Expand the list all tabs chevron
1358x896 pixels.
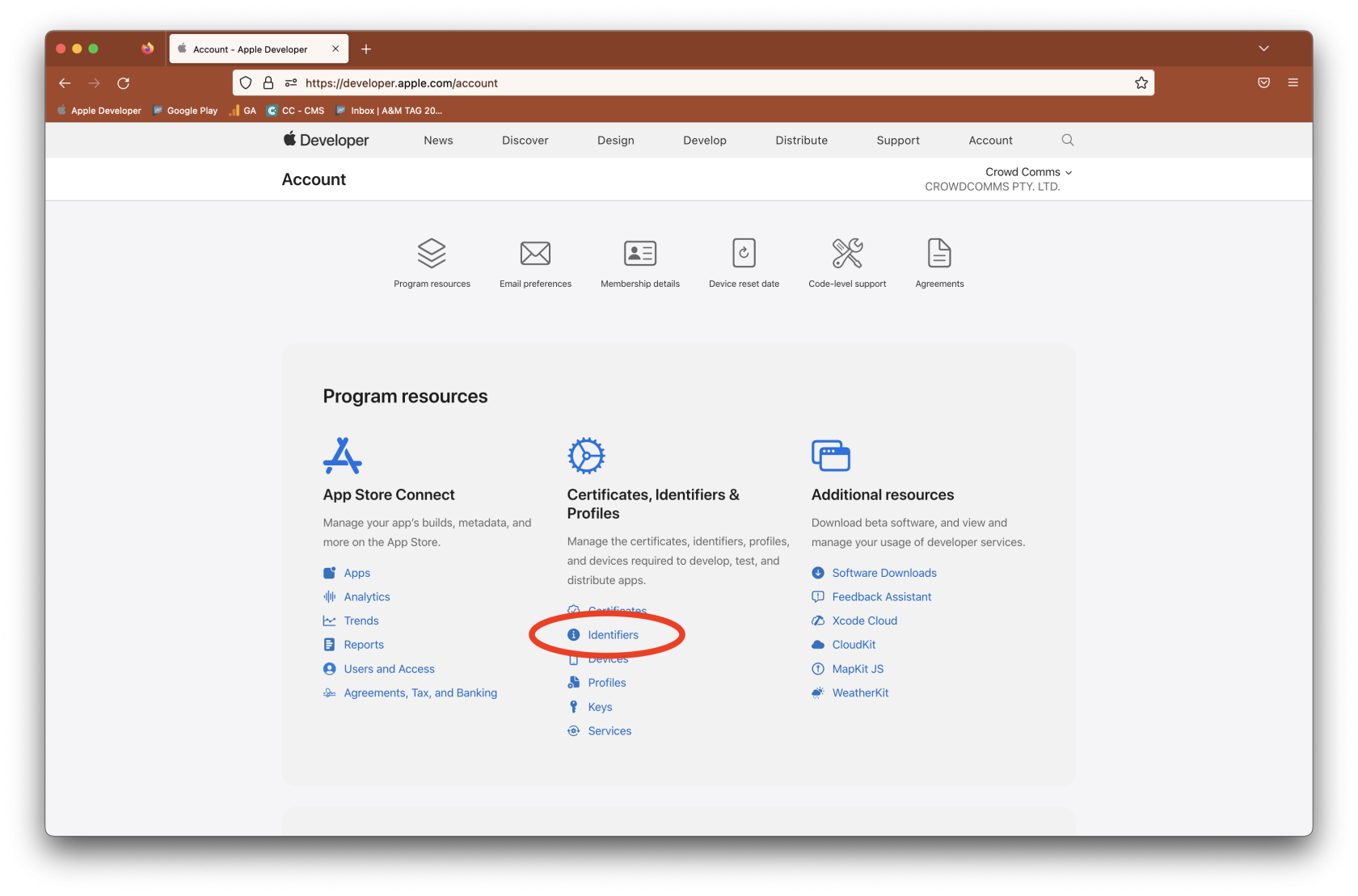(x=1263, y=49)
